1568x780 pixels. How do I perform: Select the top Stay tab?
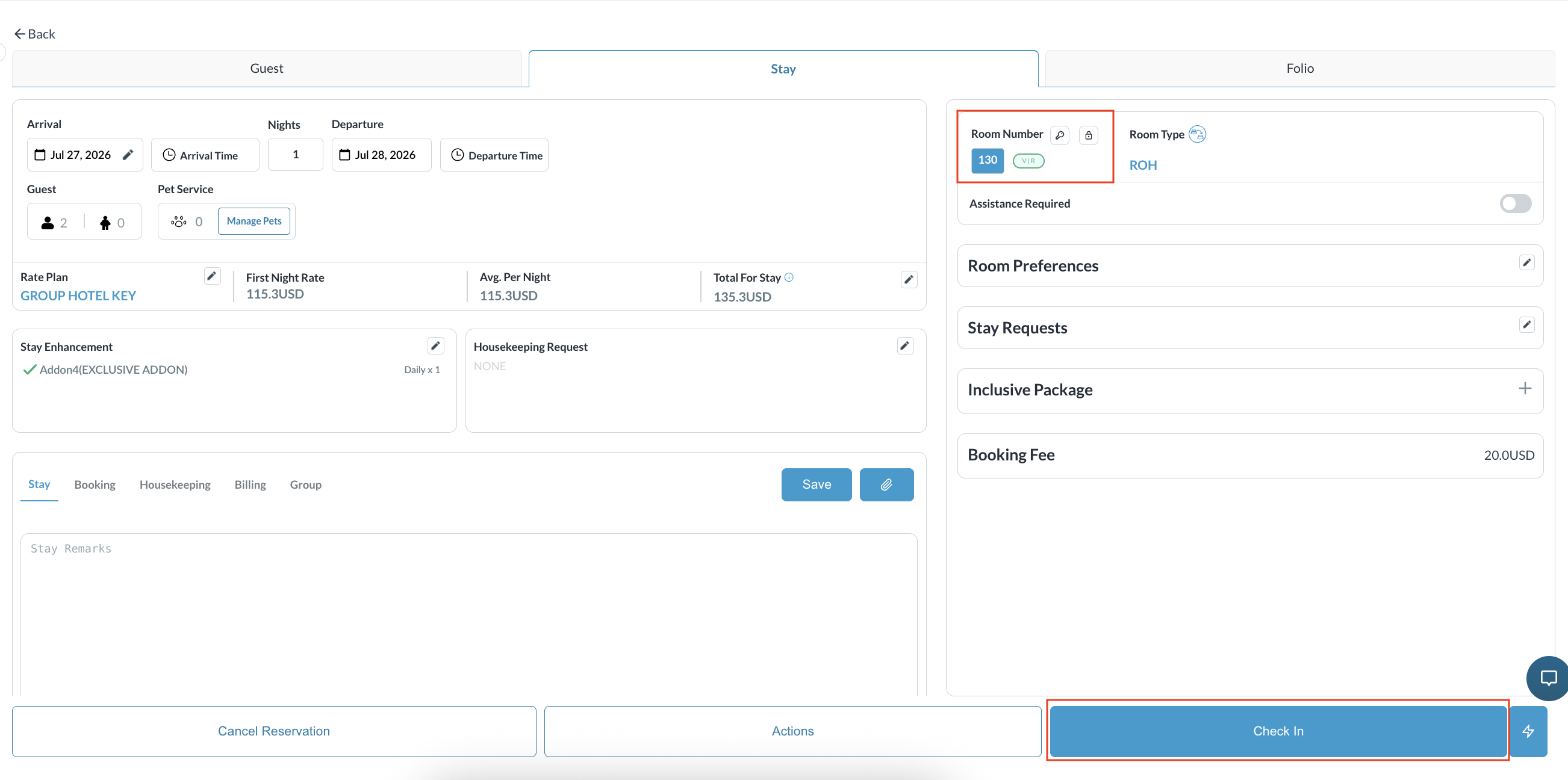pyautogui.click(x=783, y=69)
